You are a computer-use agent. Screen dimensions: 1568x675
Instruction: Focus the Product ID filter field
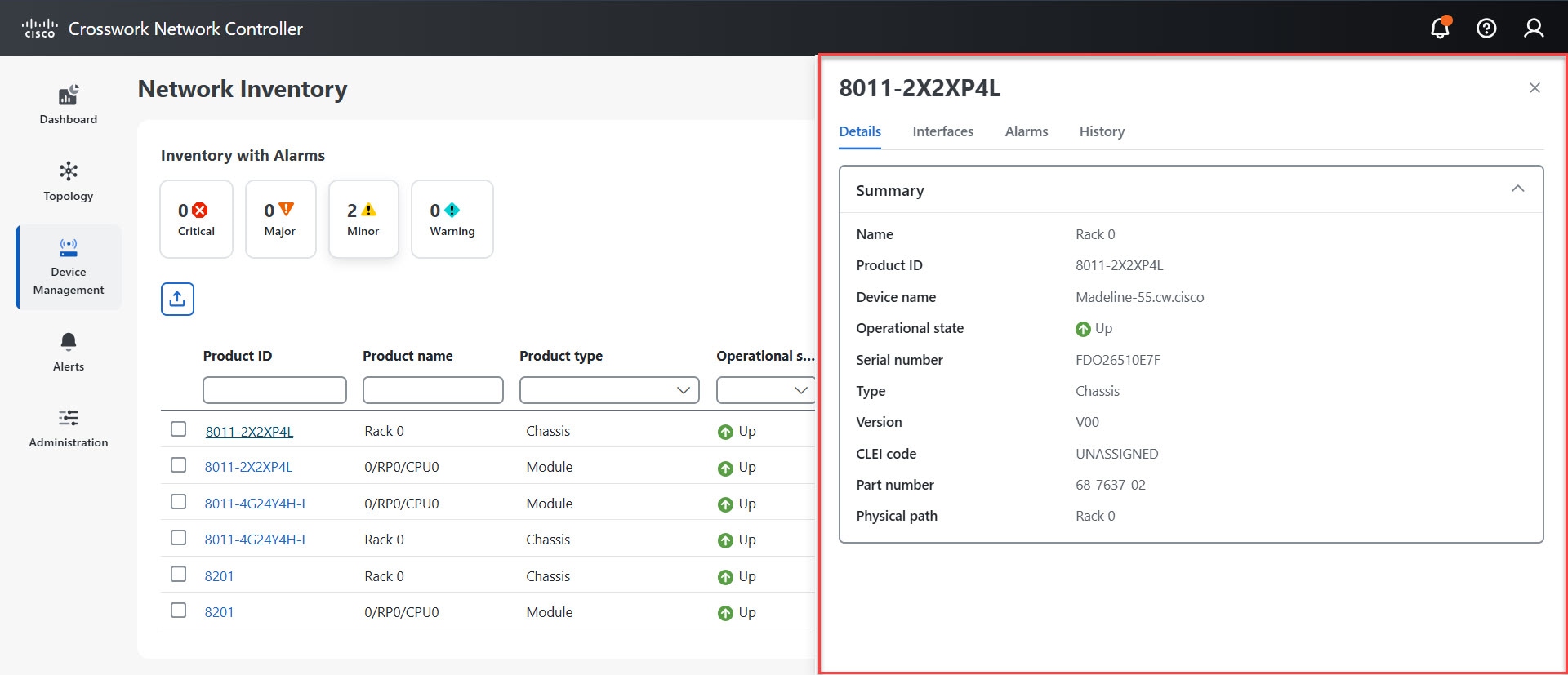[274, 390]
